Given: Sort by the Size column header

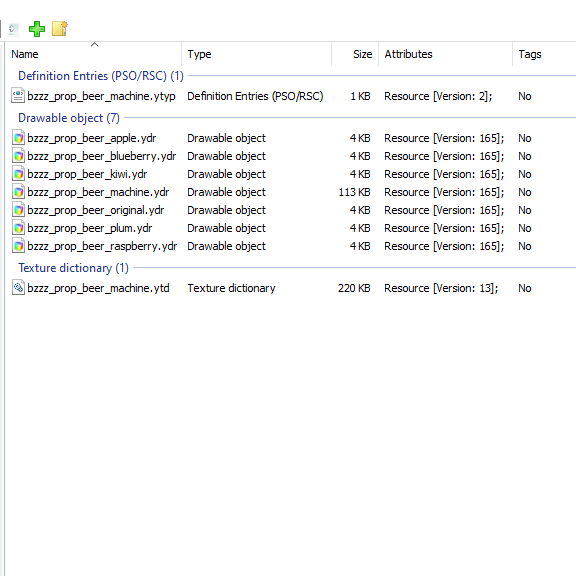Looking at the screenshot, I should 355,54.
